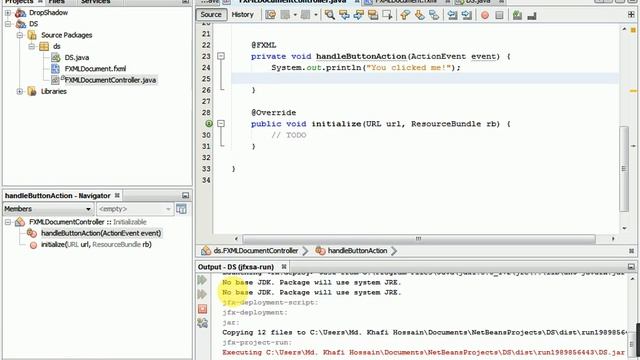Image resolution: width=640 pixels, height=360 pixels.
Task: Click Source Packages folder icon
Action: point(32,35)
